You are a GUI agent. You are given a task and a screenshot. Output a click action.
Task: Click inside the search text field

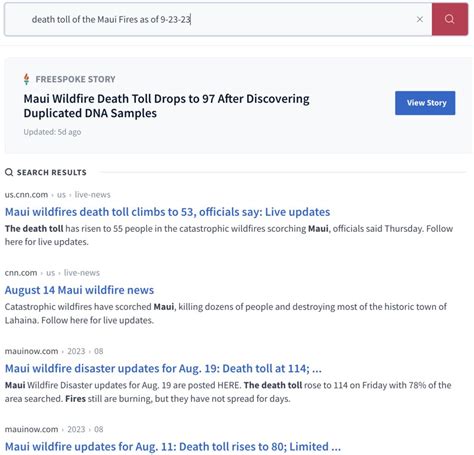click(x=218, y=19)
